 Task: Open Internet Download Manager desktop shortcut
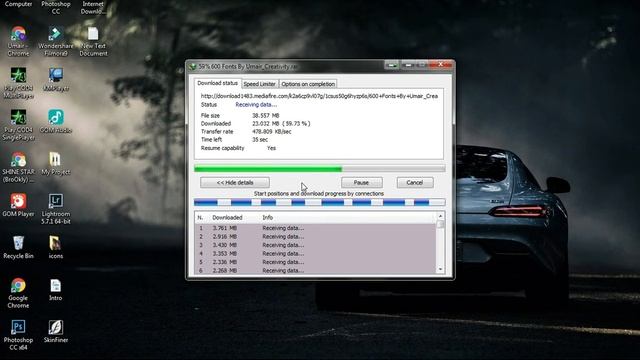(93, 7)
